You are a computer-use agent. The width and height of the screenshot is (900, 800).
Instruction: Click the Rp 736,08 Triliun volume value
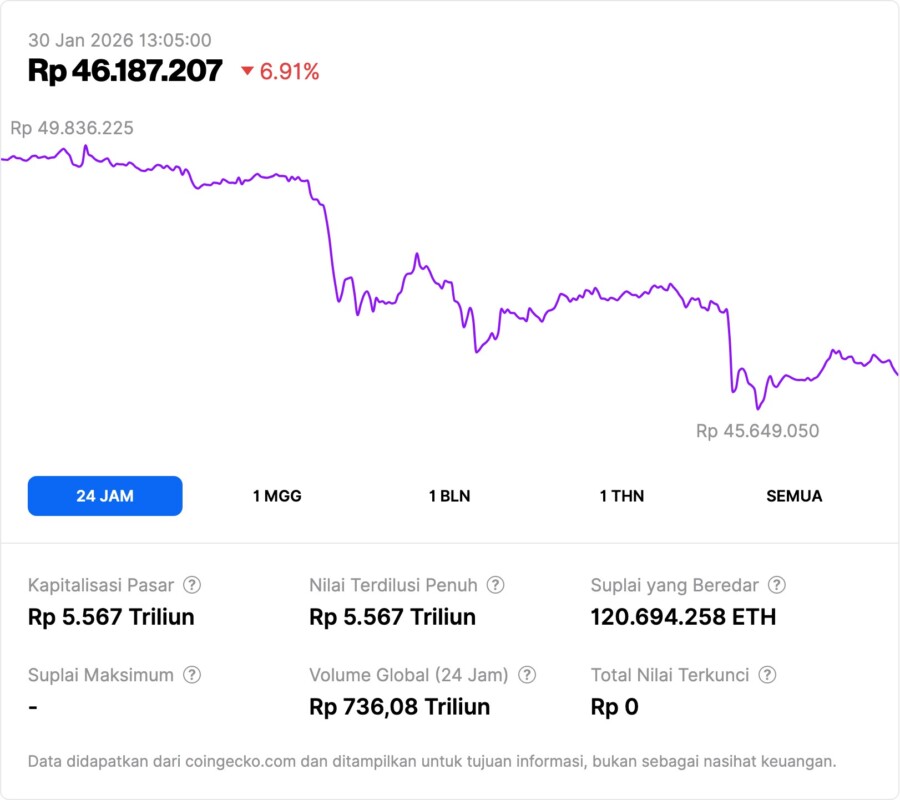tap(400, 707)
